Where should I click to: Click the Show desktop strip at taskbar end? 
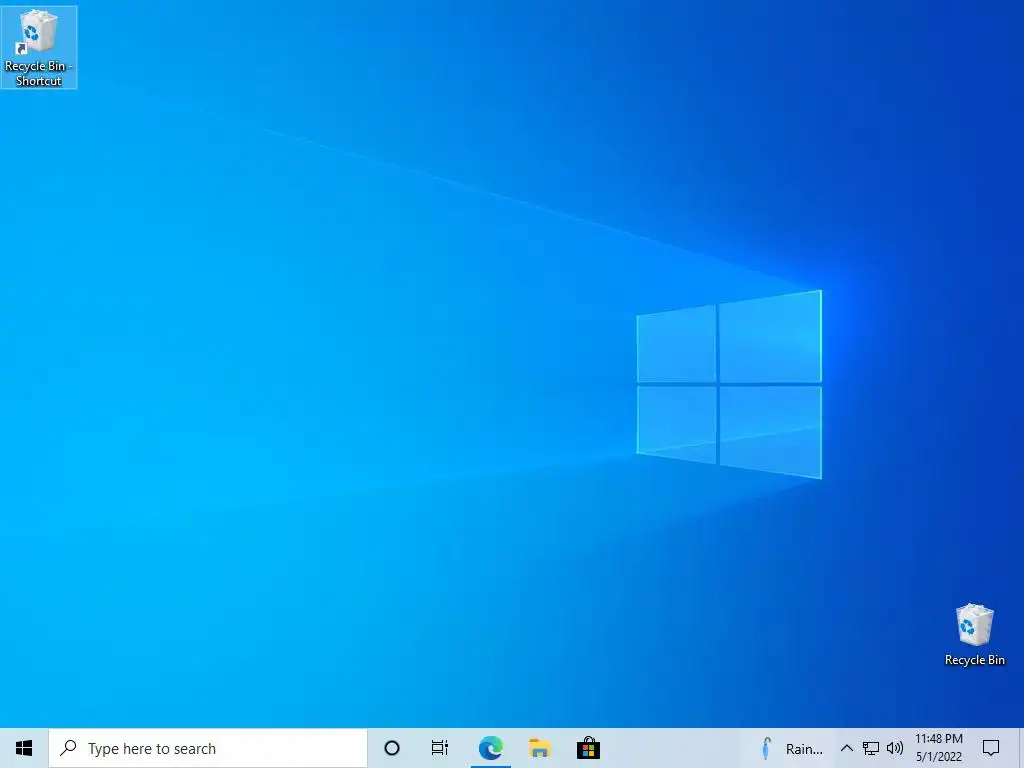click(x=1021, y=748)
